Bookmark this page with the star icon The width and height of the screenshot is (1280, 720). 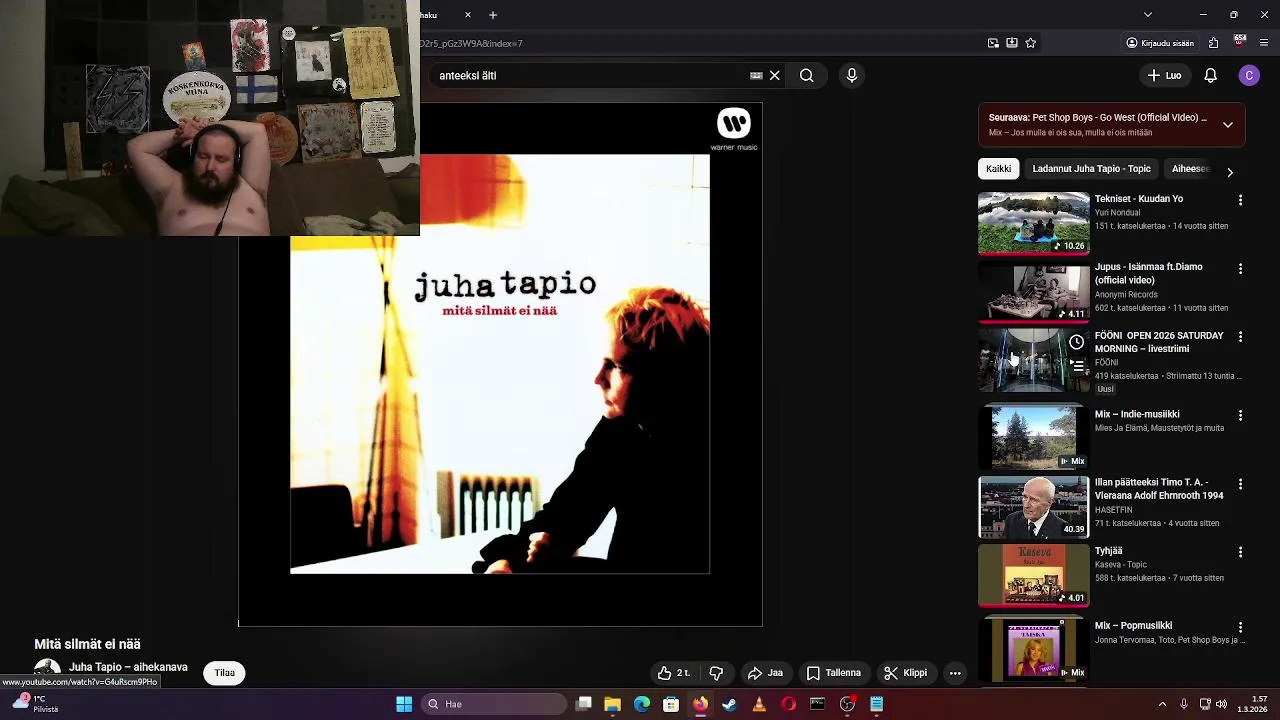(1031, 43)
